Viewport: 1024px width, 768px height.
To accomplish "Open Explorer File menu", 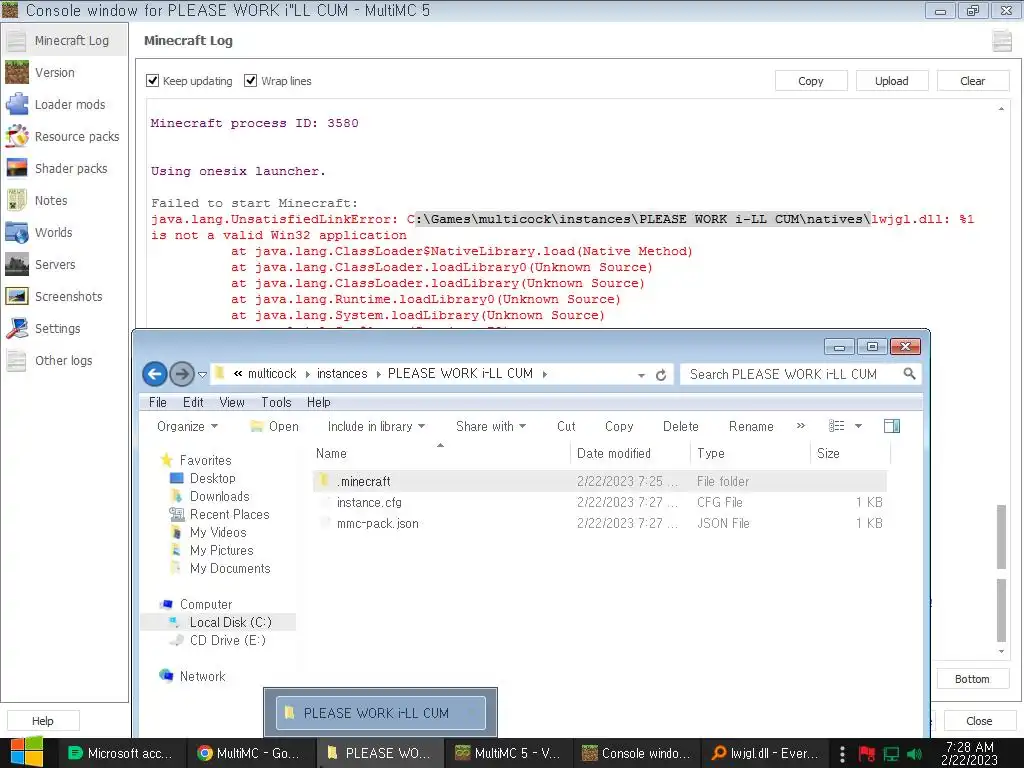I will pyautogui.click(x=157, y=402).
